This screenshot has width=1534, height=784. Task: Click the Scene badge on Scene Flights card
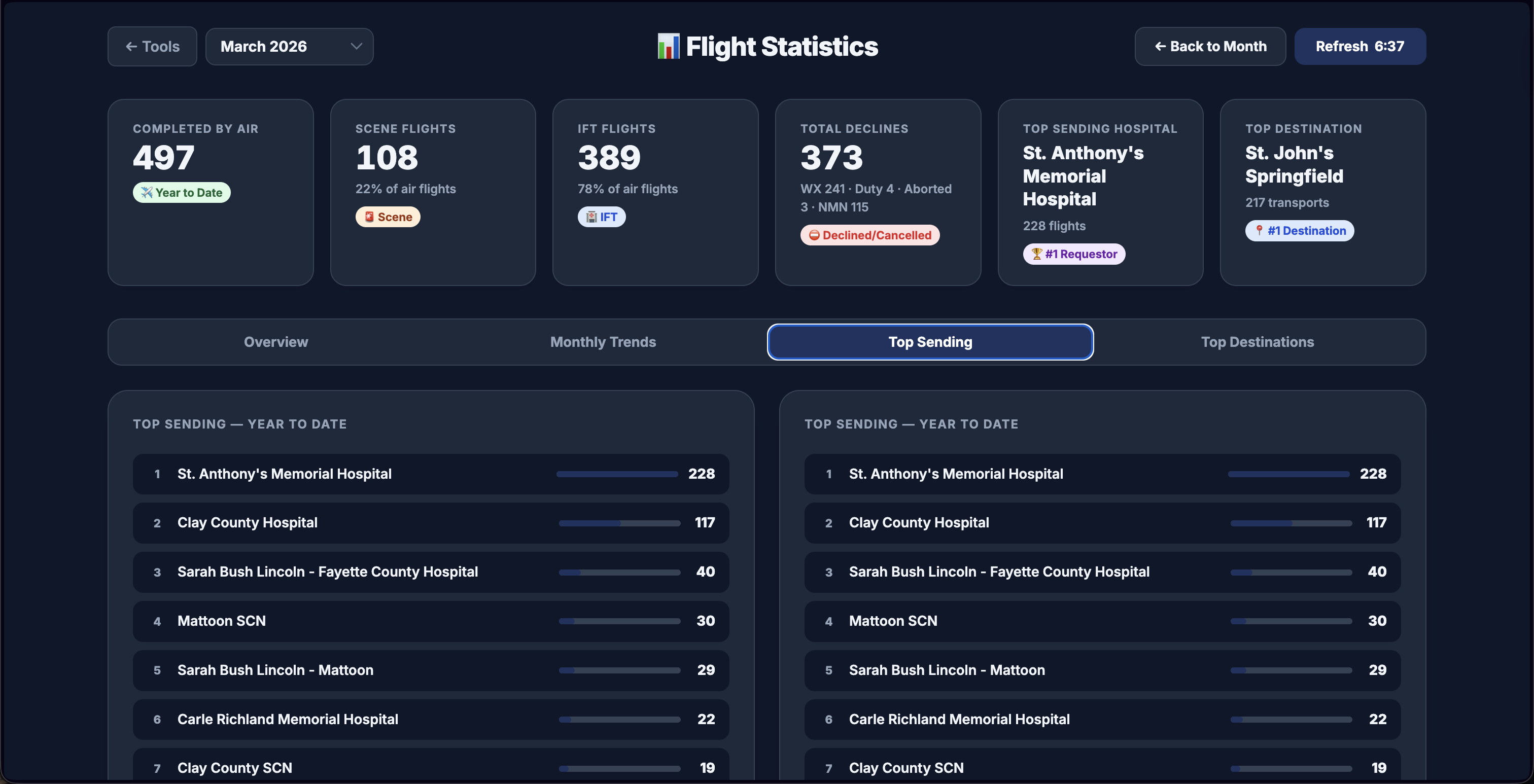(388, 217)
